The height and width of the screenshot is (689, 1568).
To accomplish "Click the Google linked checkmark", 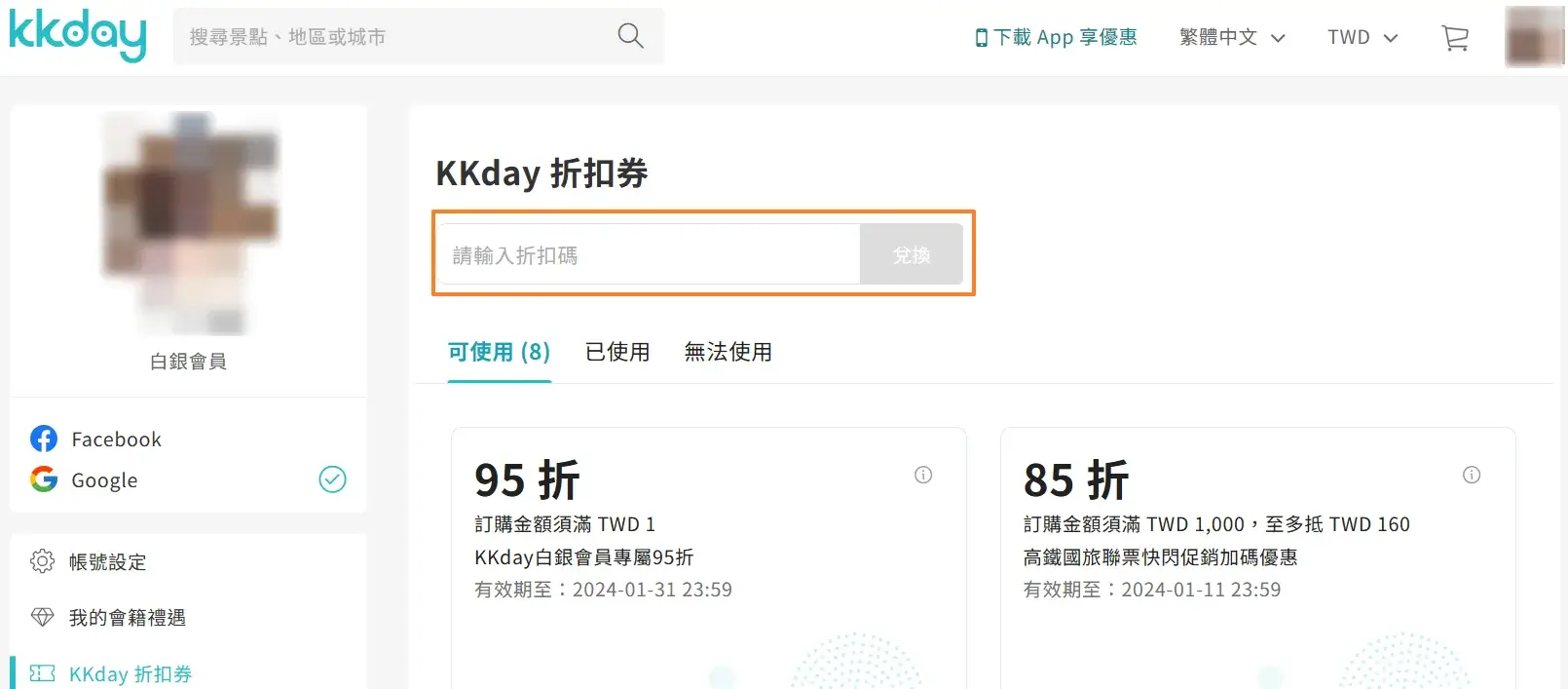I will click(x=332, y=479).
